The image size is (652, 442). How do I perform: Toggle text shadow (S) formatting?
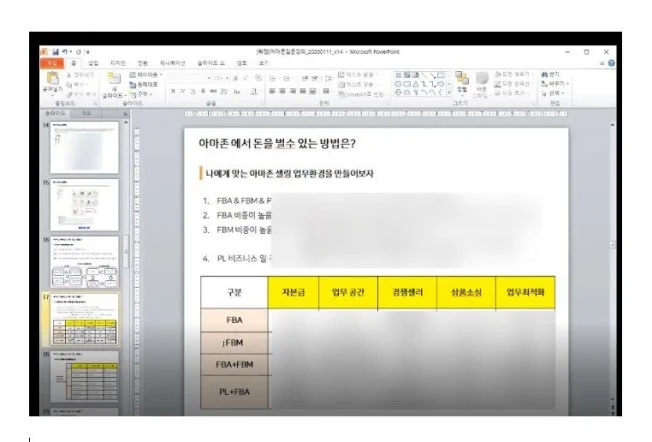coord(203,91)
